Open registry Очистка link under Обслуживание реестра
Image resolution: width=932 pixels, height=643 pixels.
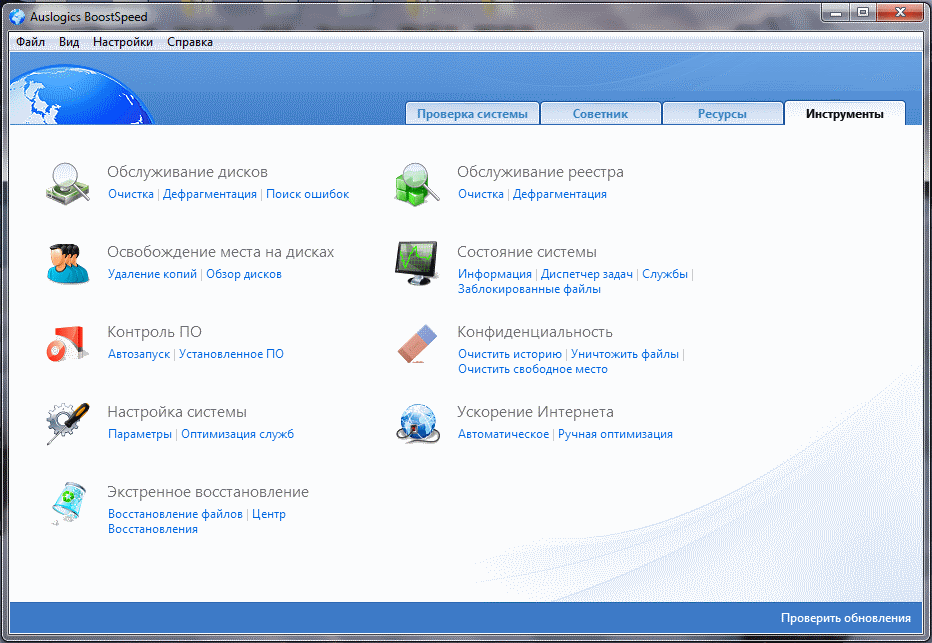[x=481, y=194]
